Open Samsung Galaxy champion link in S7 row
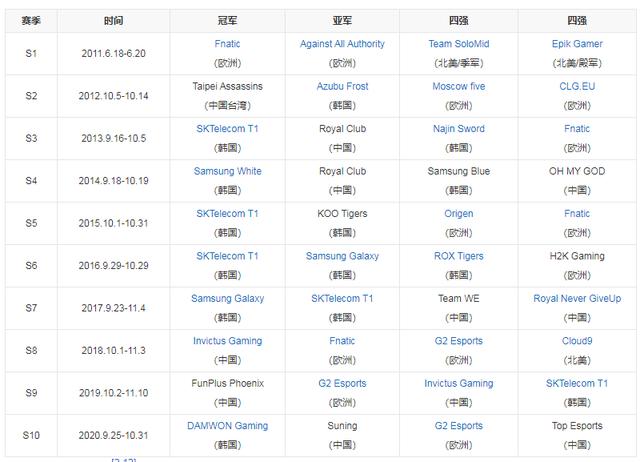 pos(227,298)
